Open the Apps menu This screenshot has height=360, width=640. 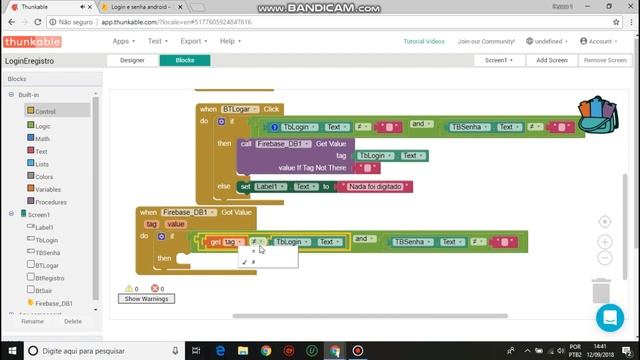[124, 41]
